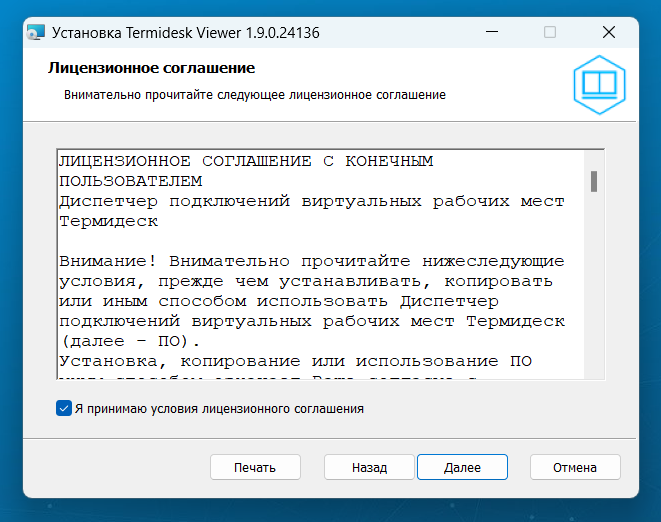Click the license text scrollbar thumb
The image size is (661, 522).
[x=593, y=181]
